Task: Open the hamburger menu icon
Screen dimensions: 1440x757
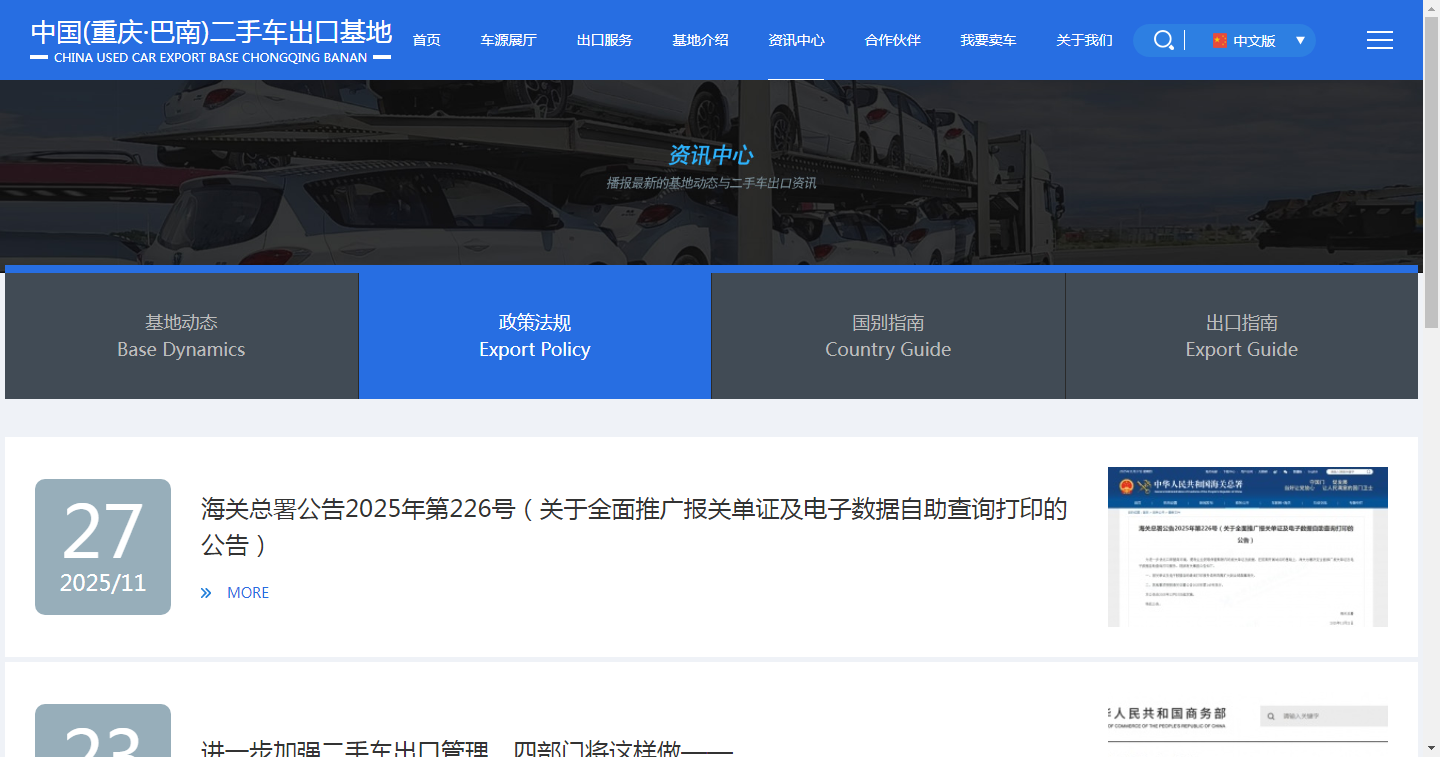Action: pyautogui.click(x=1379, y=40)
